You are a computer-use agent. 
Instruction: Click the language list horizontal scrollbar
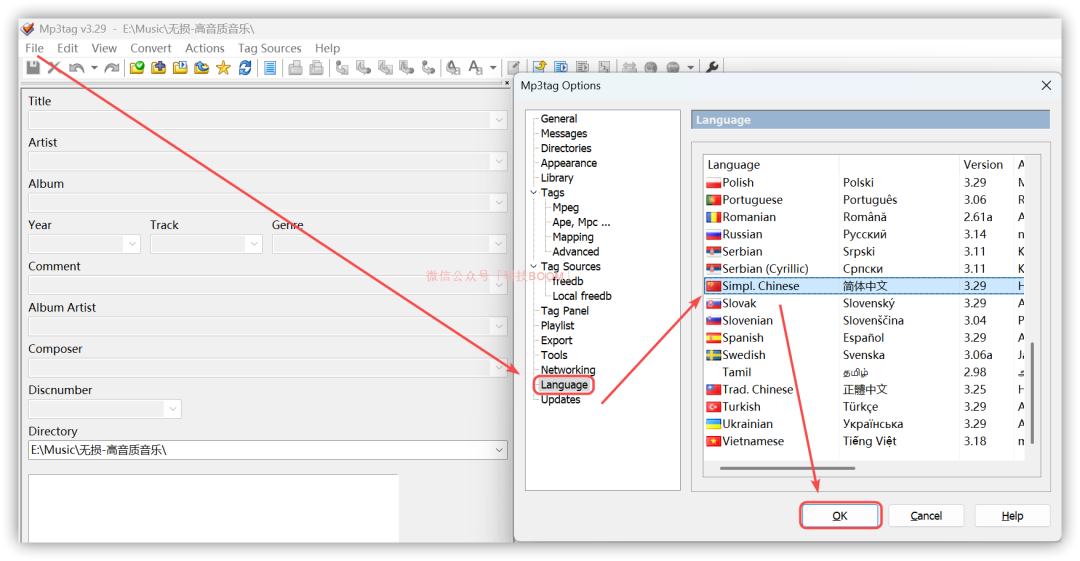pyautogui.click(x=787, y=468)
